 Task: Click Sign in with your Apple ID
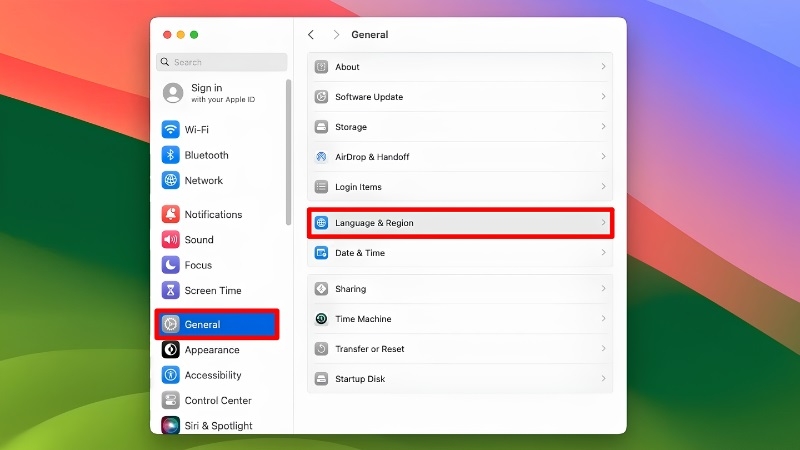point(223,93)
